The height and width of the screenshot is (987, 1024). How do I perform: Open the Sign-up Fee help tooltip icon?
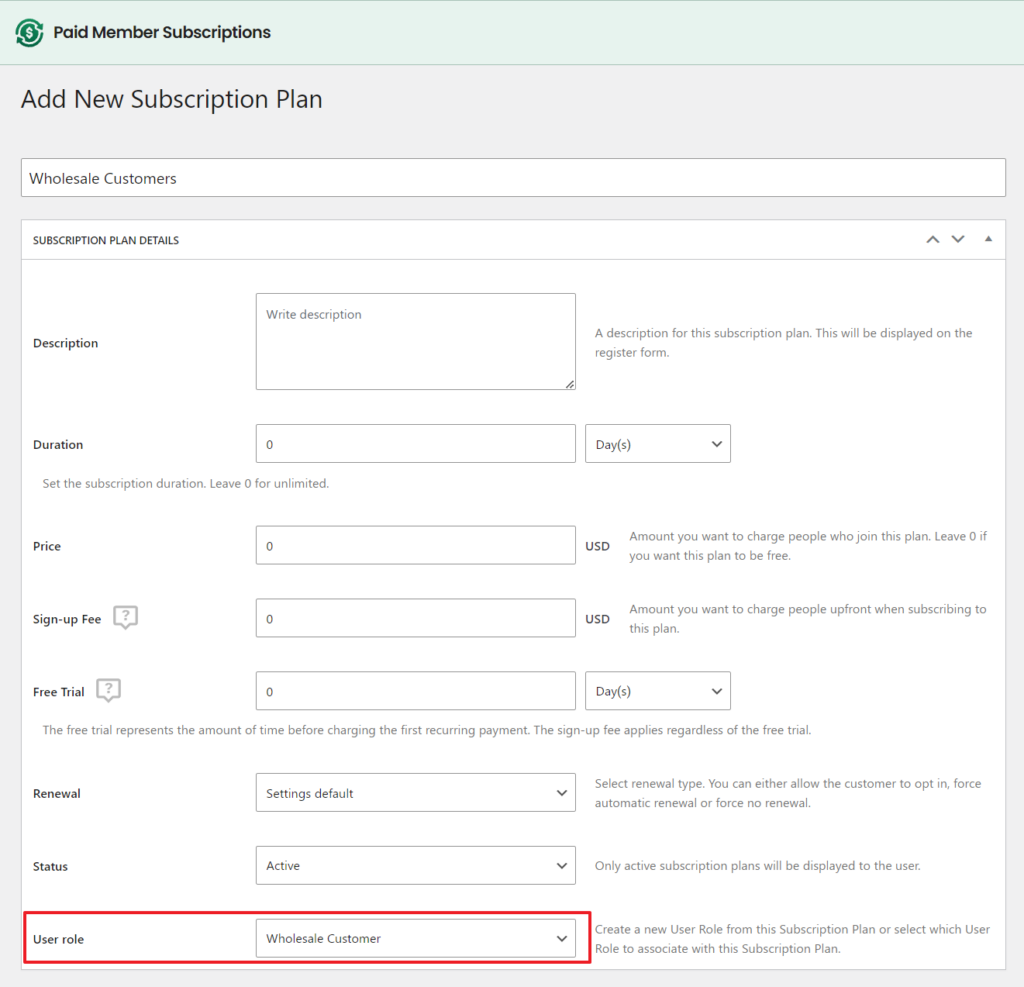[x=125, y=617]
